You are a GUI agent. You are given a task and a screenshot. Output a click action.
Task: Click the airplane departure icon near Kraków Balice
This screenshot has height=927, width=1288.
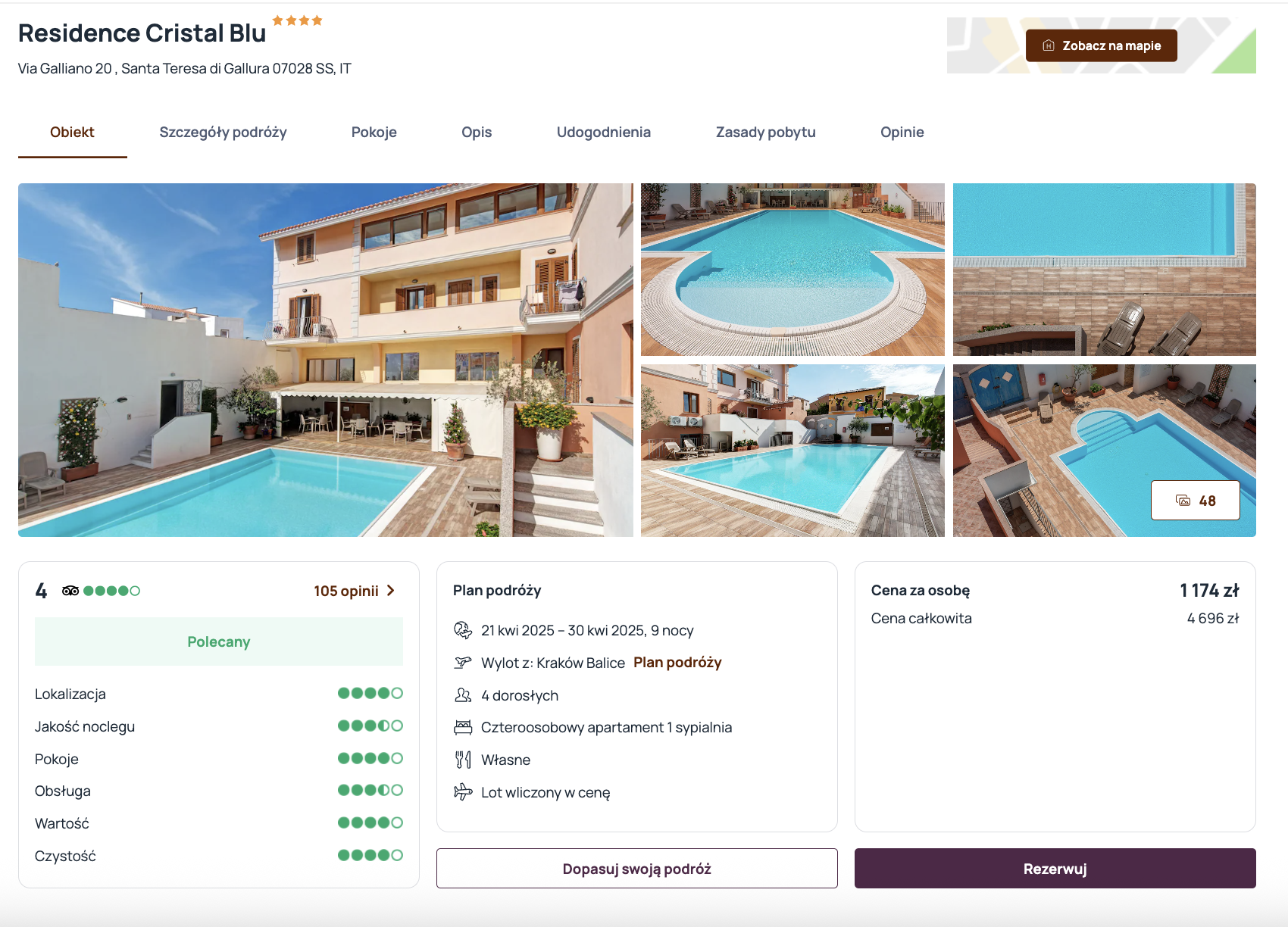(463, 663)
